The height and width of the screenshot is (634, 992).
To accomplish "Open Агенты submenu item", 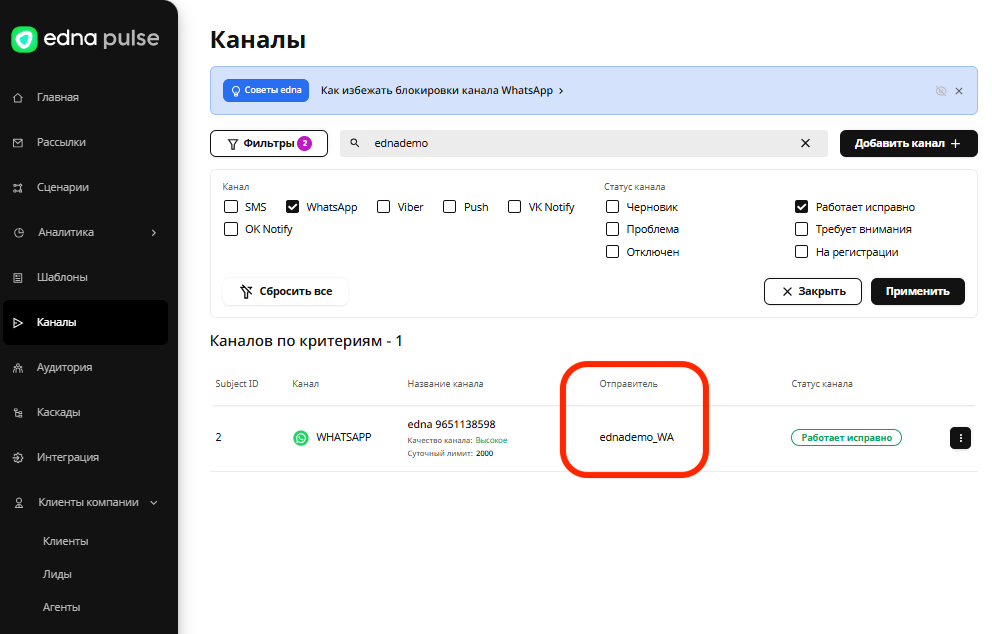I will point(61,607).
